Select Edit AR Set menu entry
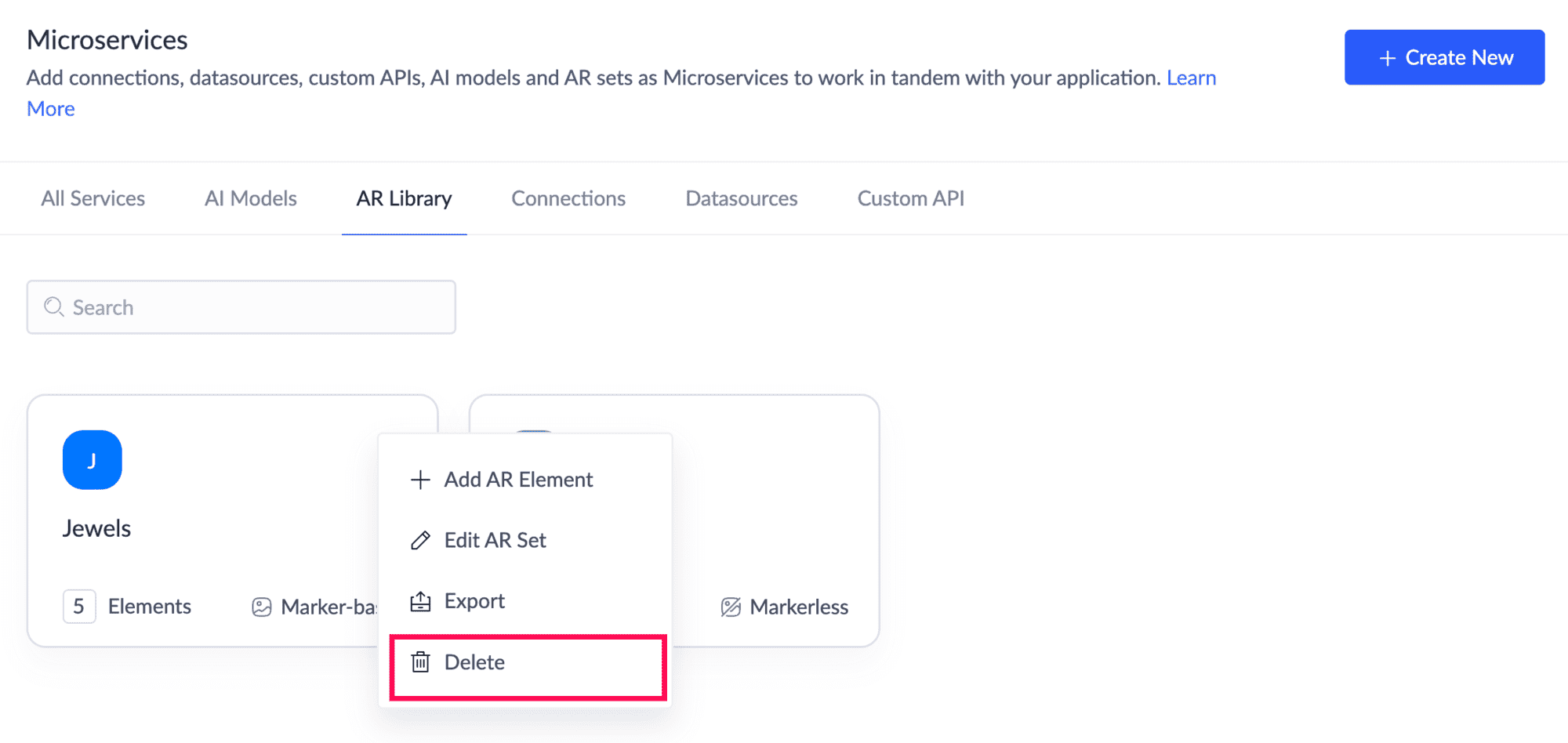The height and width of the screenshot is (743, 1568). point(495,541)
